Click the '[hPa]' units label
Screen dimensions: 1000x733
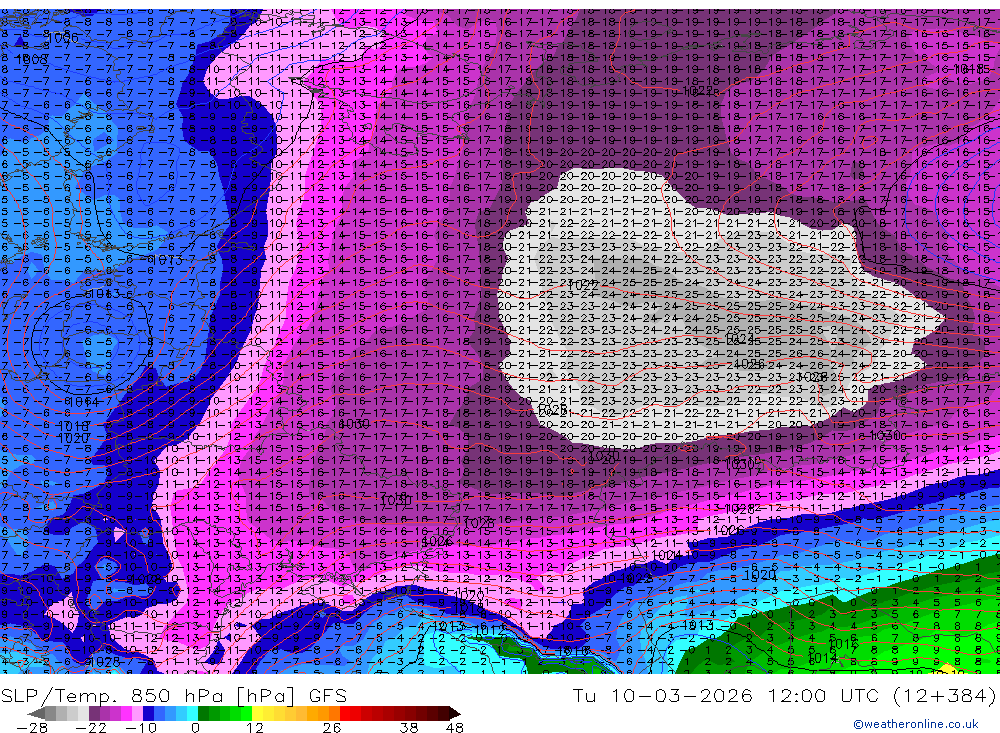click(x=265, y=695)
